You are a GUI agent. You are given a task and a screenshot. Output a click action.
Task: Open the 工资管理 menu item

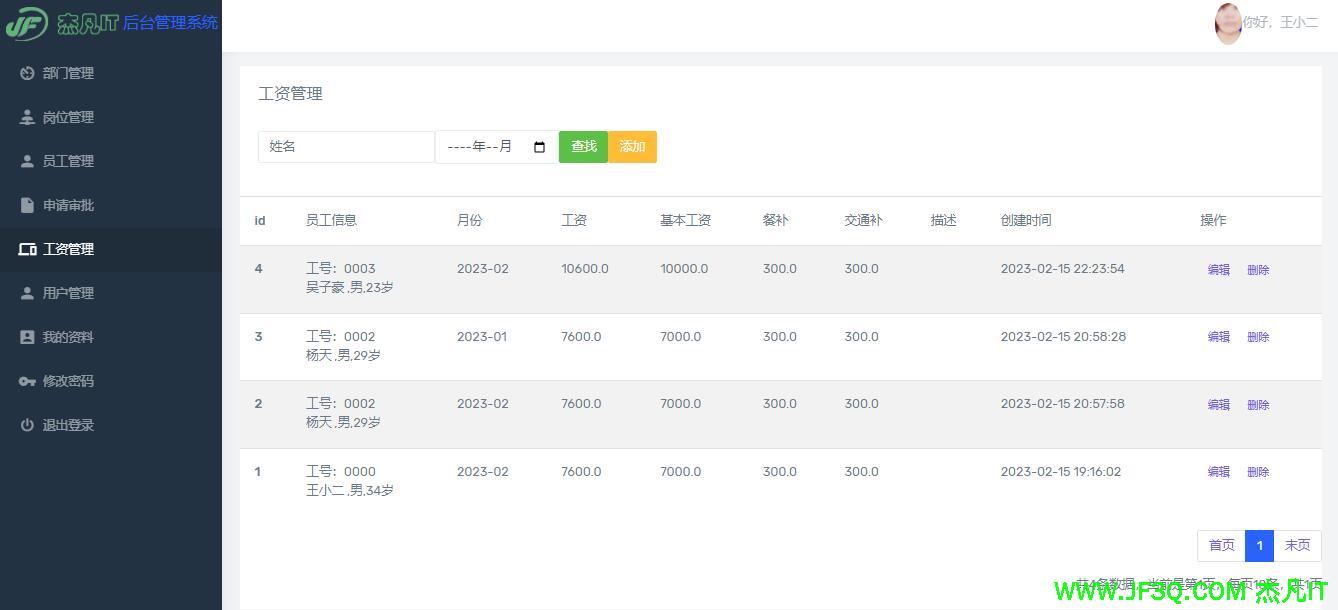point(68,249)
